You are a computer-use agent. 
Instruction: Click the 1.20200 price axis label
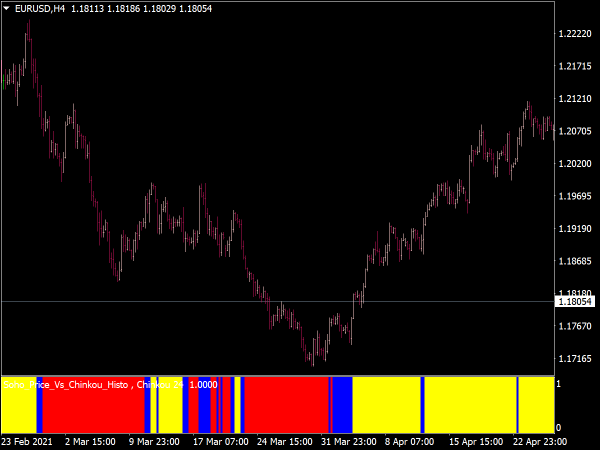(x=575, y=164)
